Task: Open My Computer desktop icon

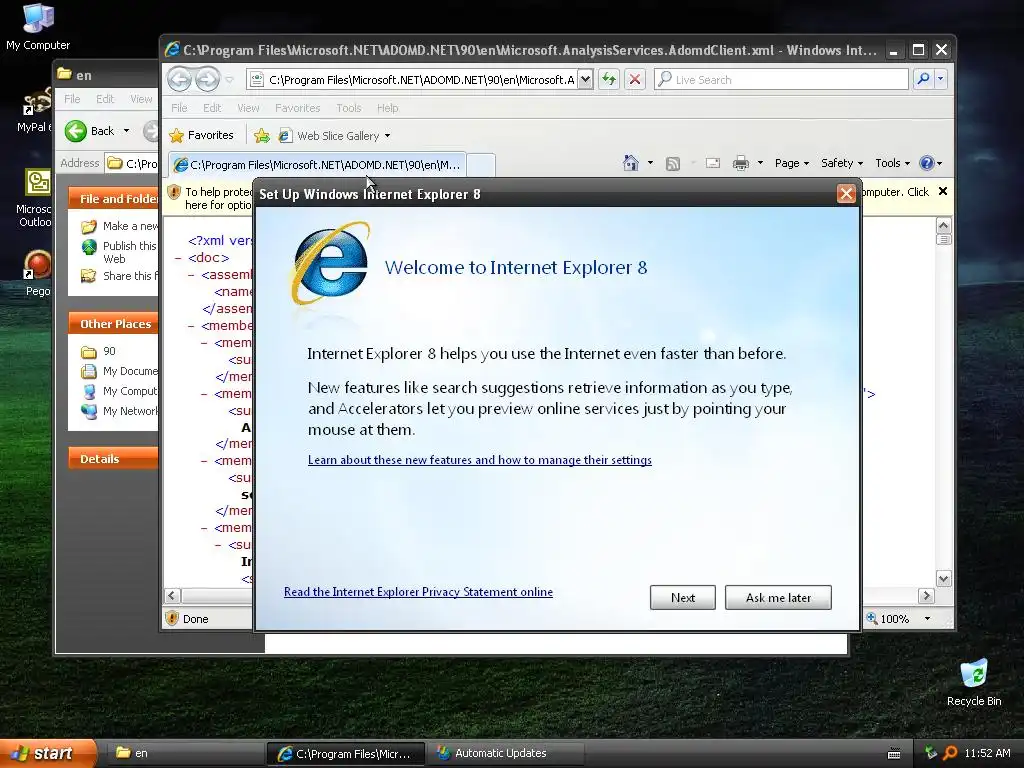Action: (x=38, y=27)
